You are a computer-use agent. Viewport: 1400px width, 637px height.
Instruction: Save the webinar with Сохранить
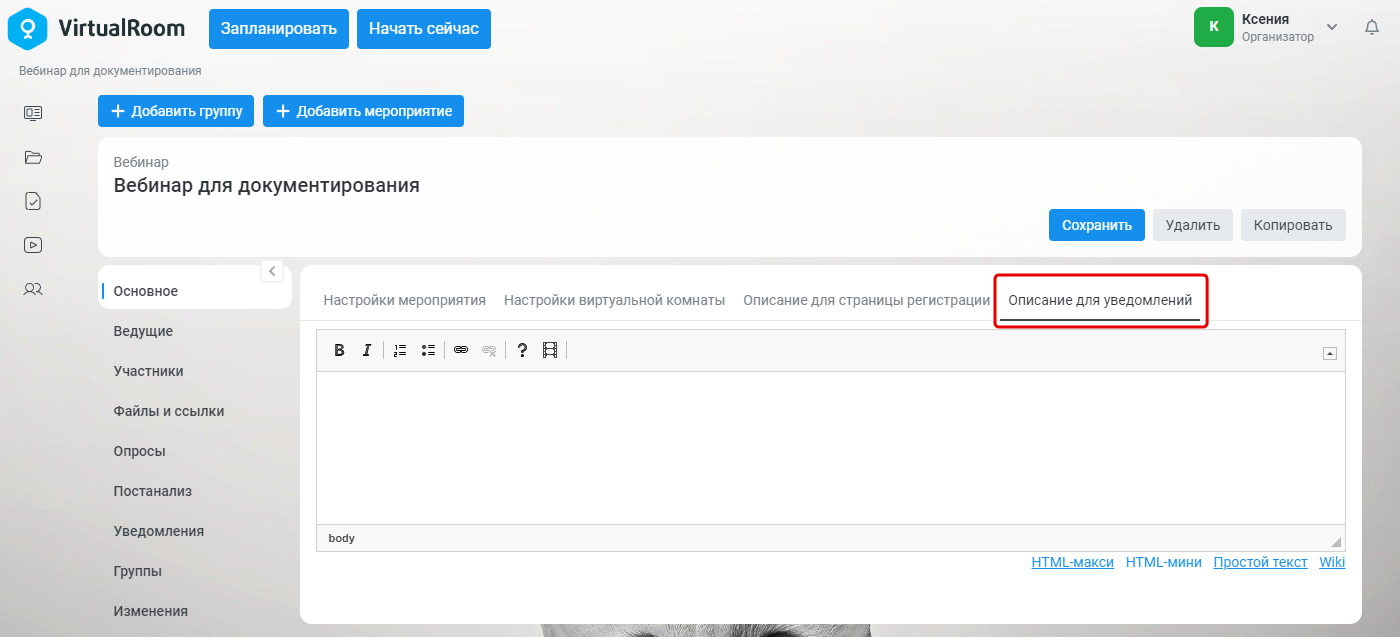tap(1097, 225)
